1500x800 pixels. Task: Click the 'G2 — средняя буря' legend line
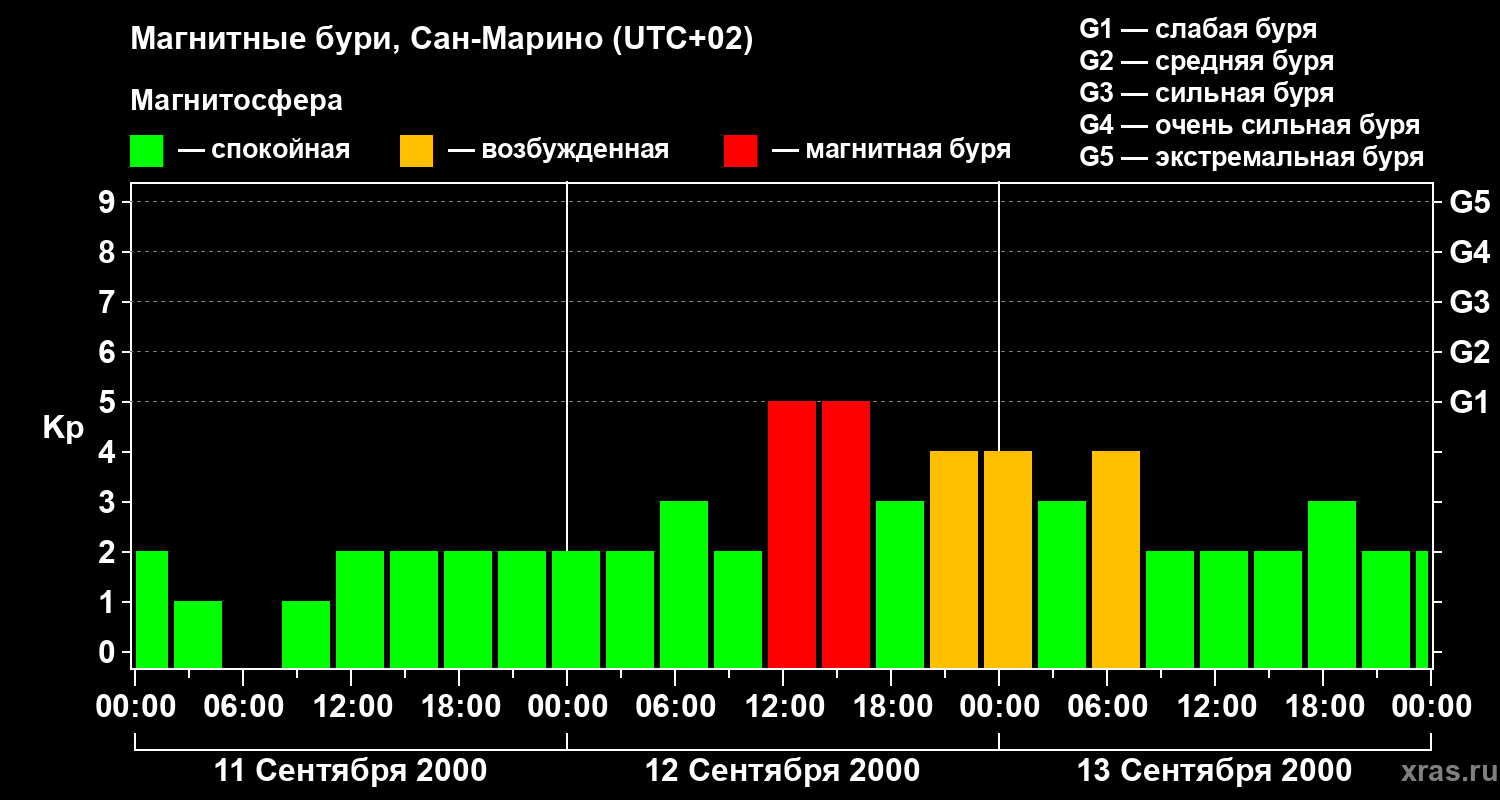point(1207,61)
